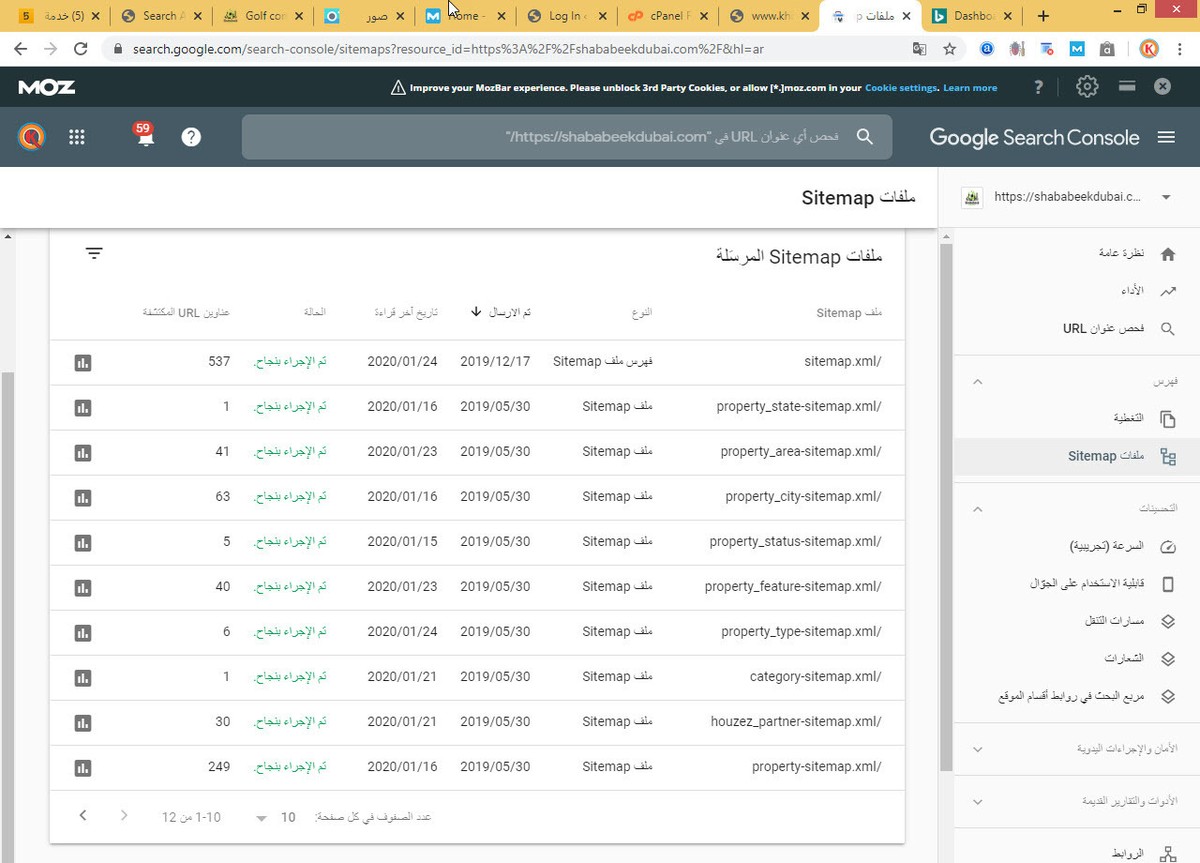
Task: Click MozBar help question mark
Action: (1040, 87)
